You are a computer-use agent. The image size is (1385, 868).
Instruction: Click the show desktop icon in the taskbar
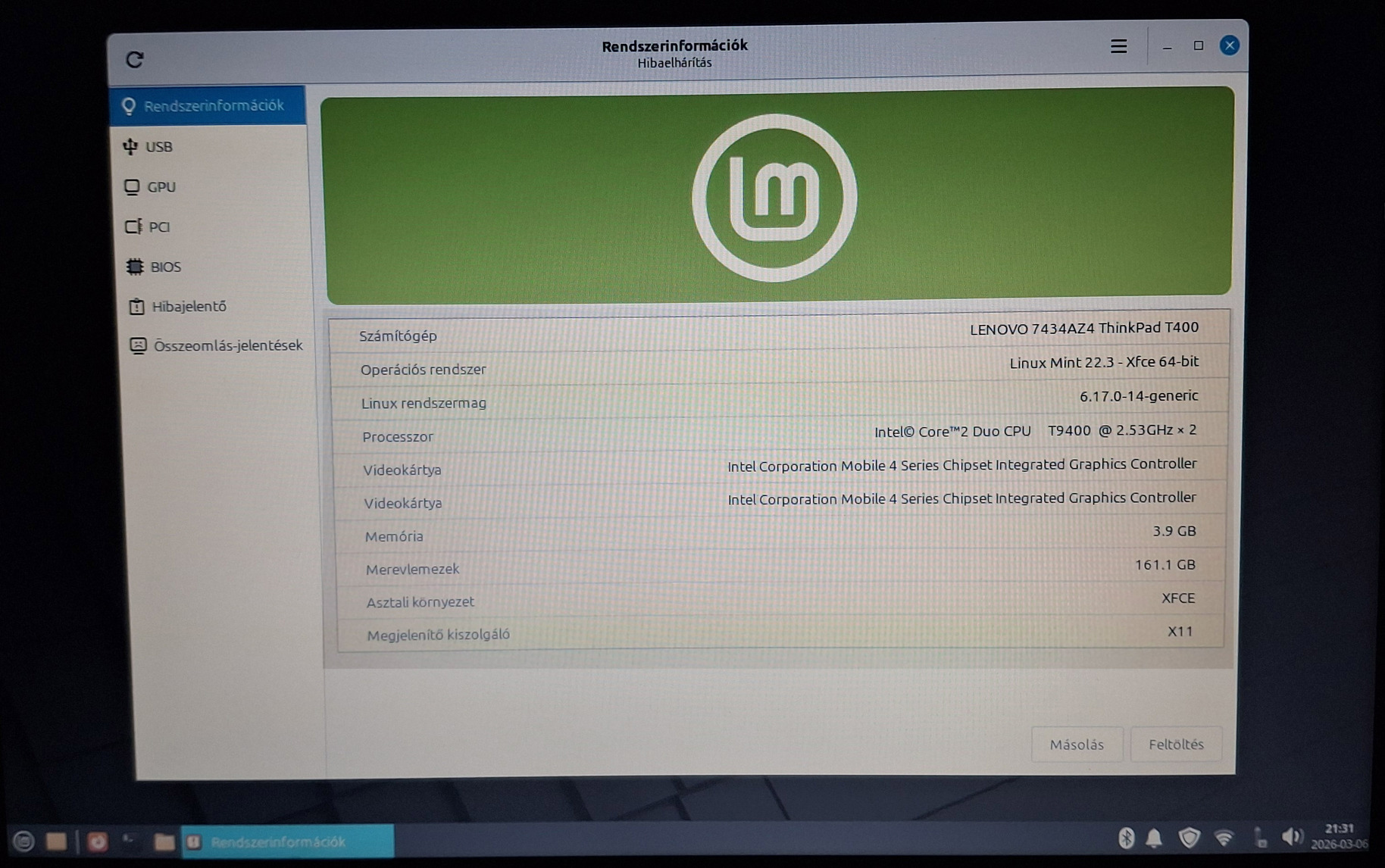tap(56, 841)
